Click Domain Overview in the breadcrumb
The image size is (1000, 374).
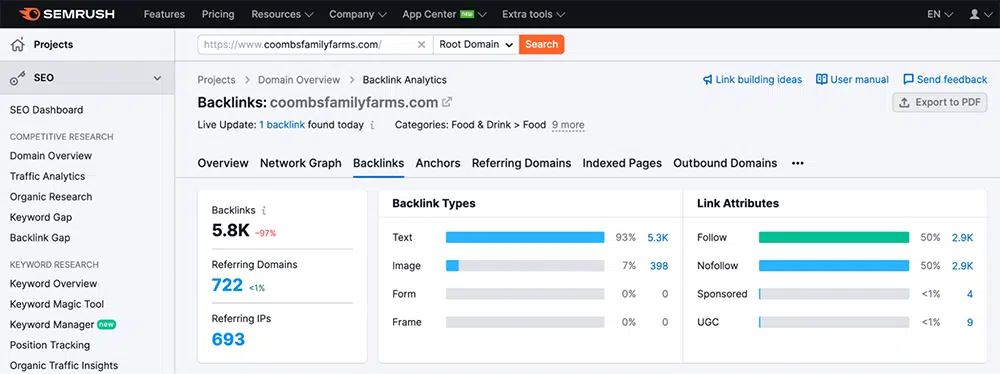pos(299,80)
